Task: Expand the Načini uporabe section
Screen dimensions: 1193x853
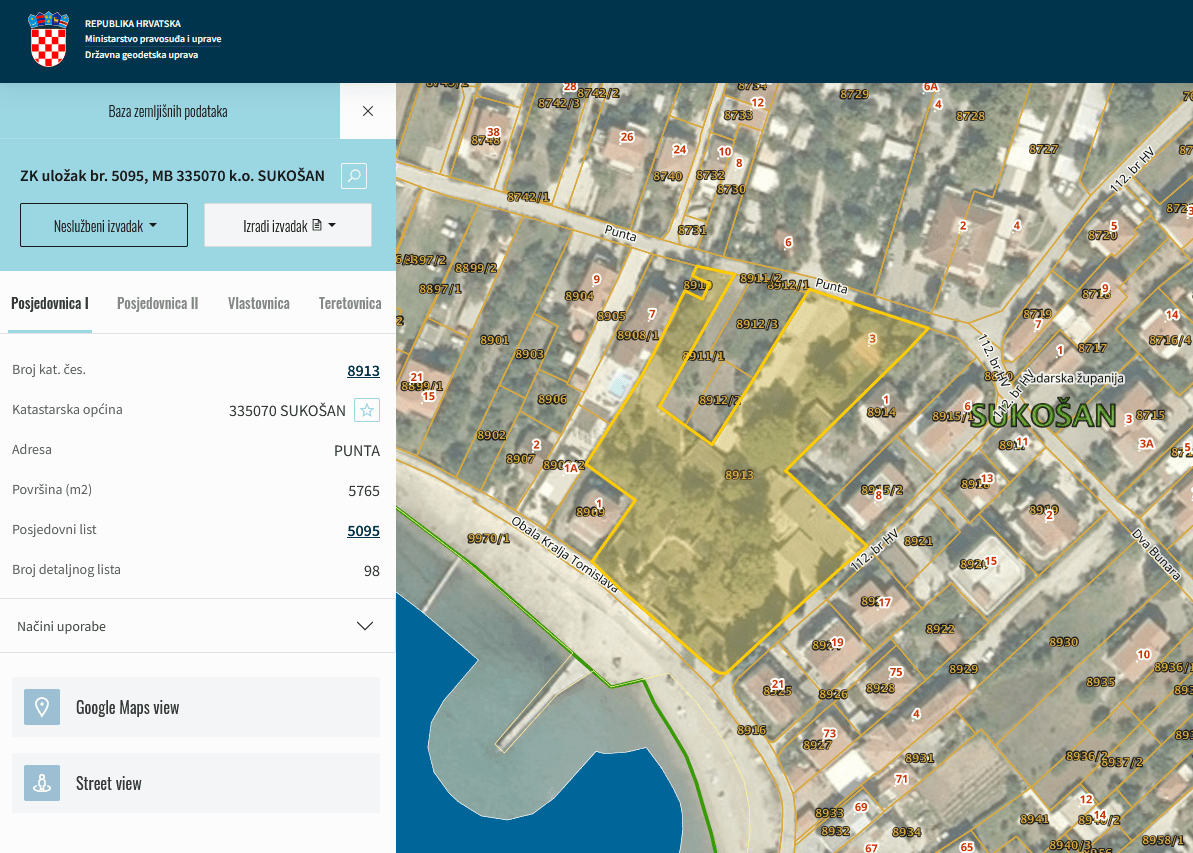Action: pyautogui.click(x=365, y=626)
